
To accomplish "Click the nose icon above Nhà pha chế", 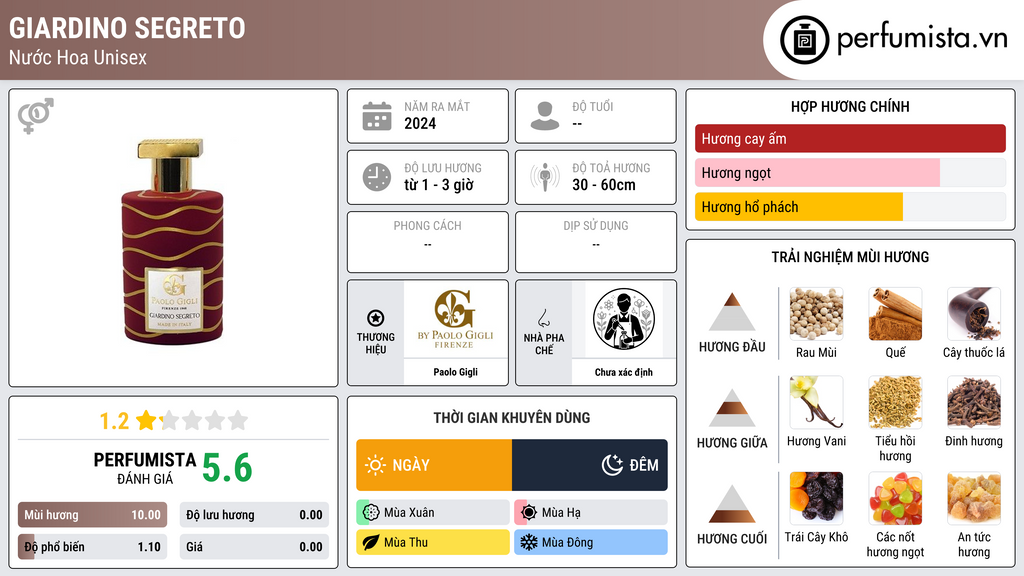I will (x=543, y=318).
